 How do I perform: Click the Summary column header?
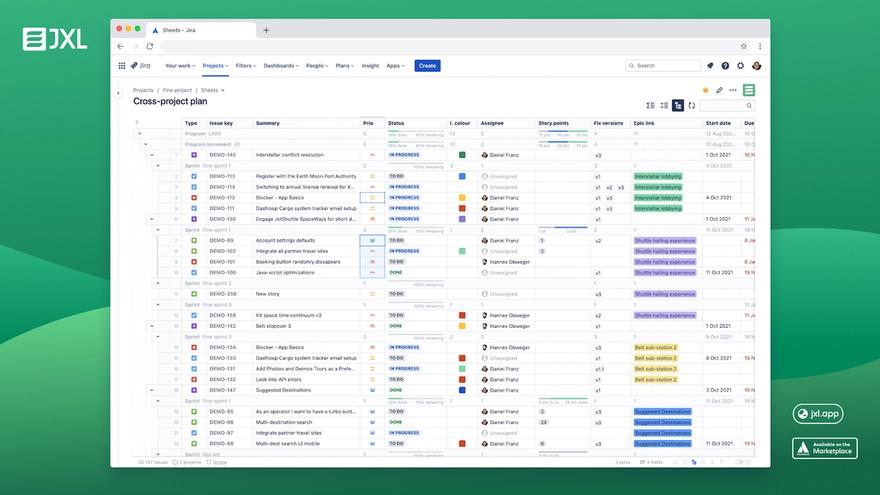click(268, 123)
